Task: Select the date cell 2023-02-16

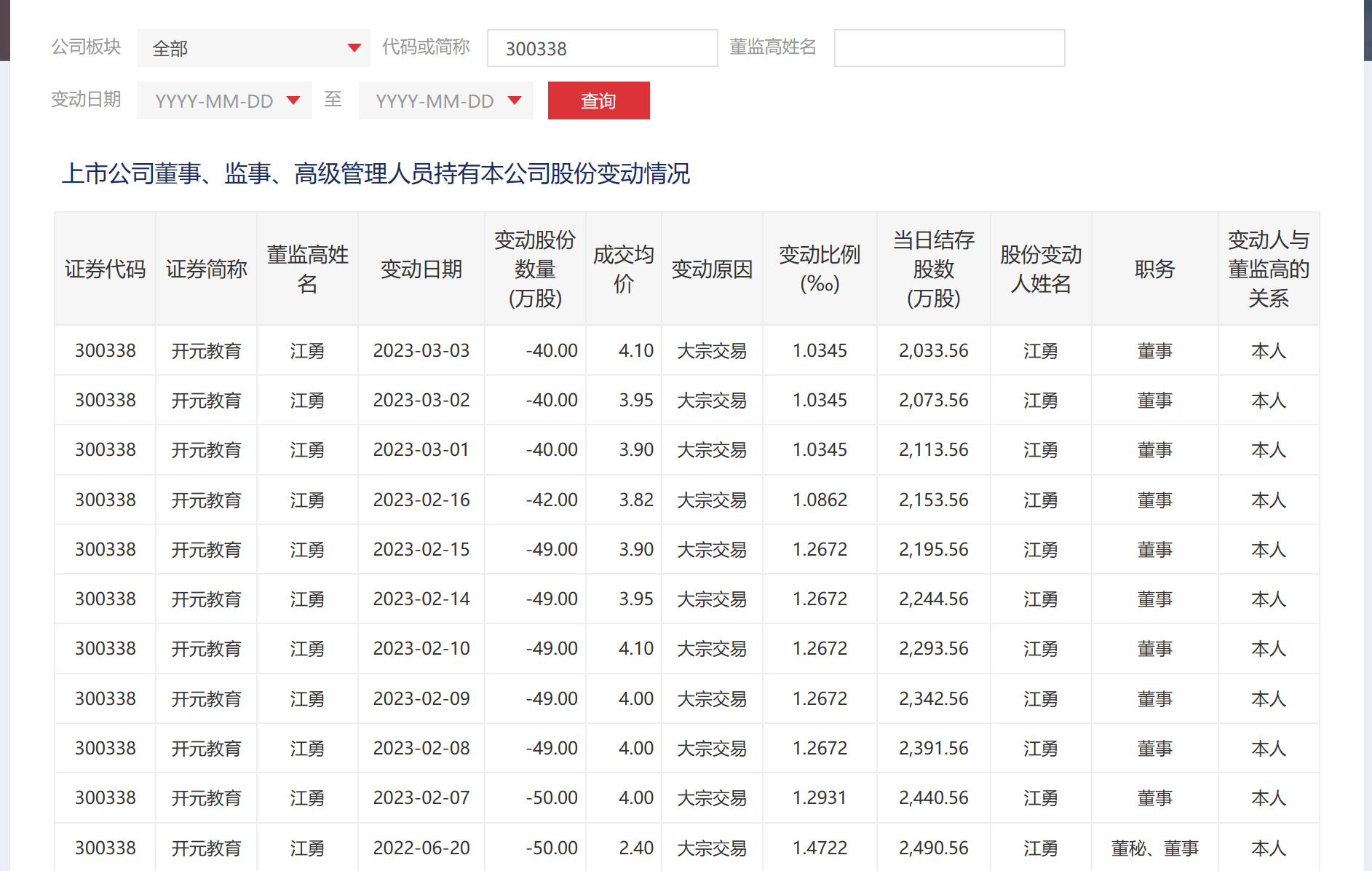Action: [x=421, y=500]
